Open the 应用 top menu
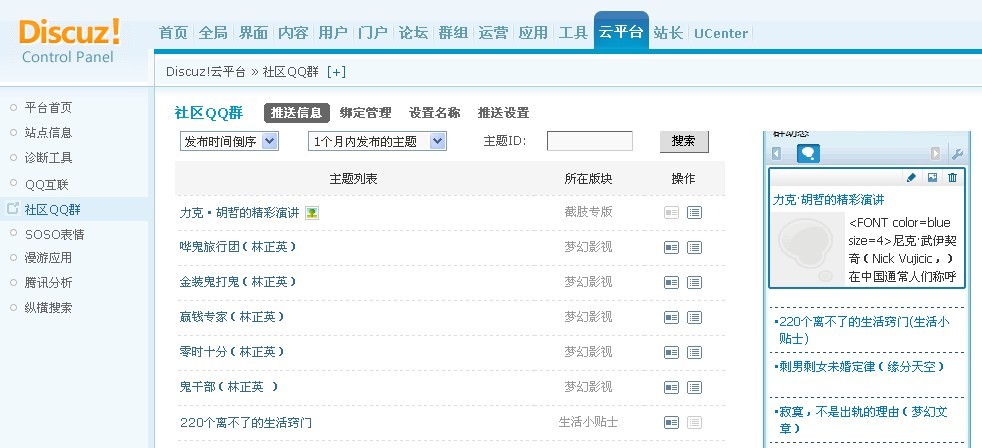982x448 pixels. (533, 33)
